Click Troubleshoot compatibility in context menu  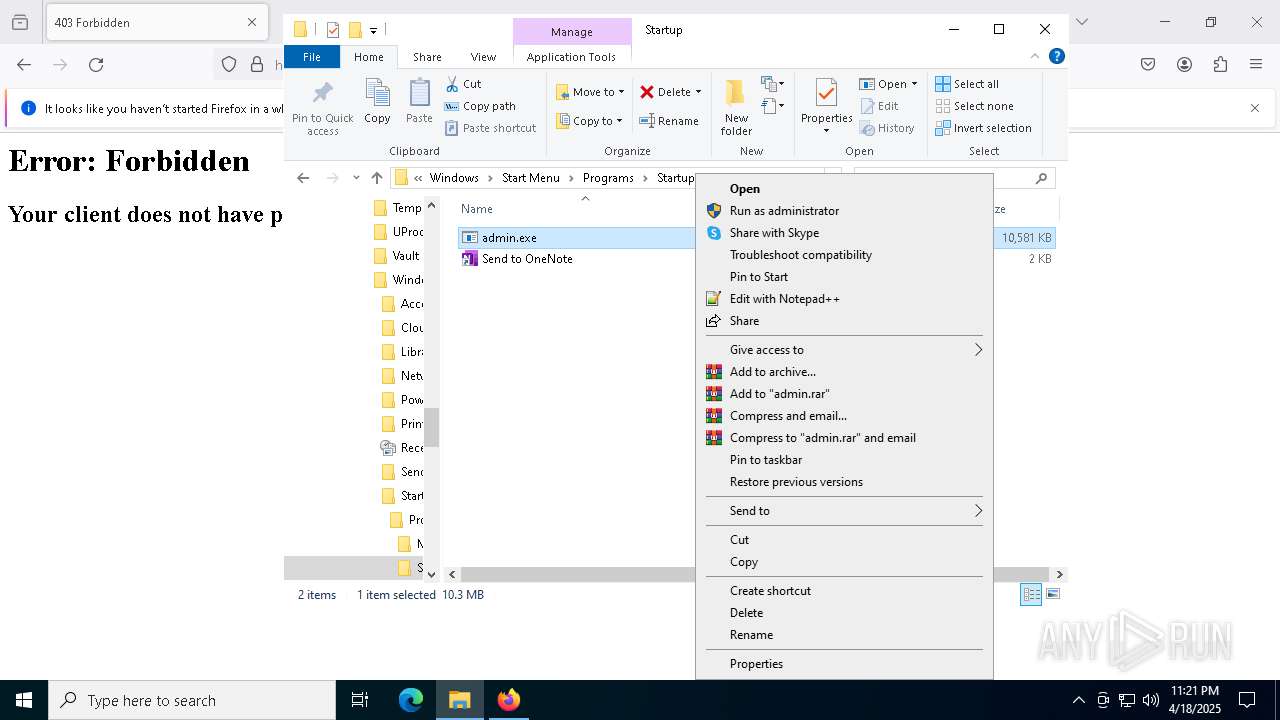point(844,255)
